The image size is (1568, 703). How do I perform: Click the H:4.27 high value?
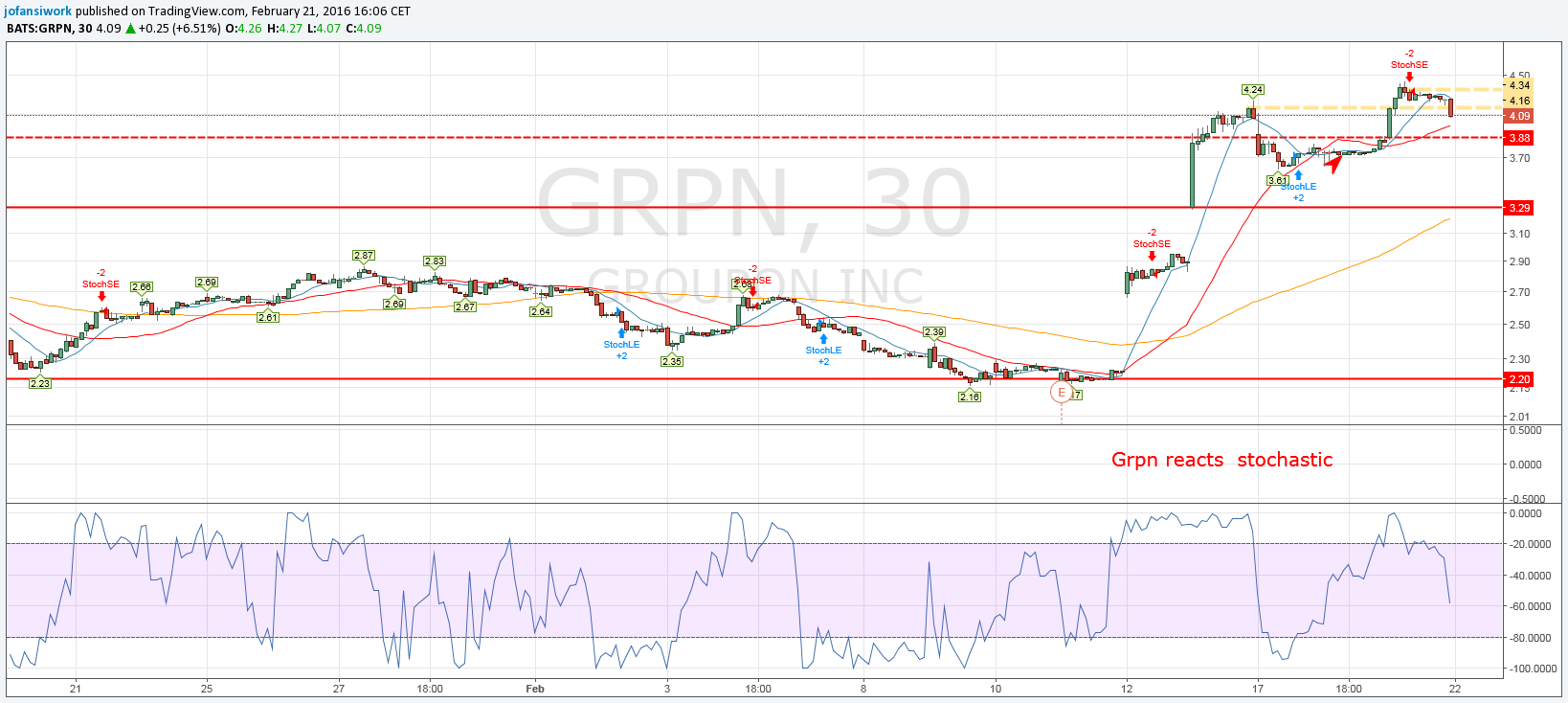[284, 29]
